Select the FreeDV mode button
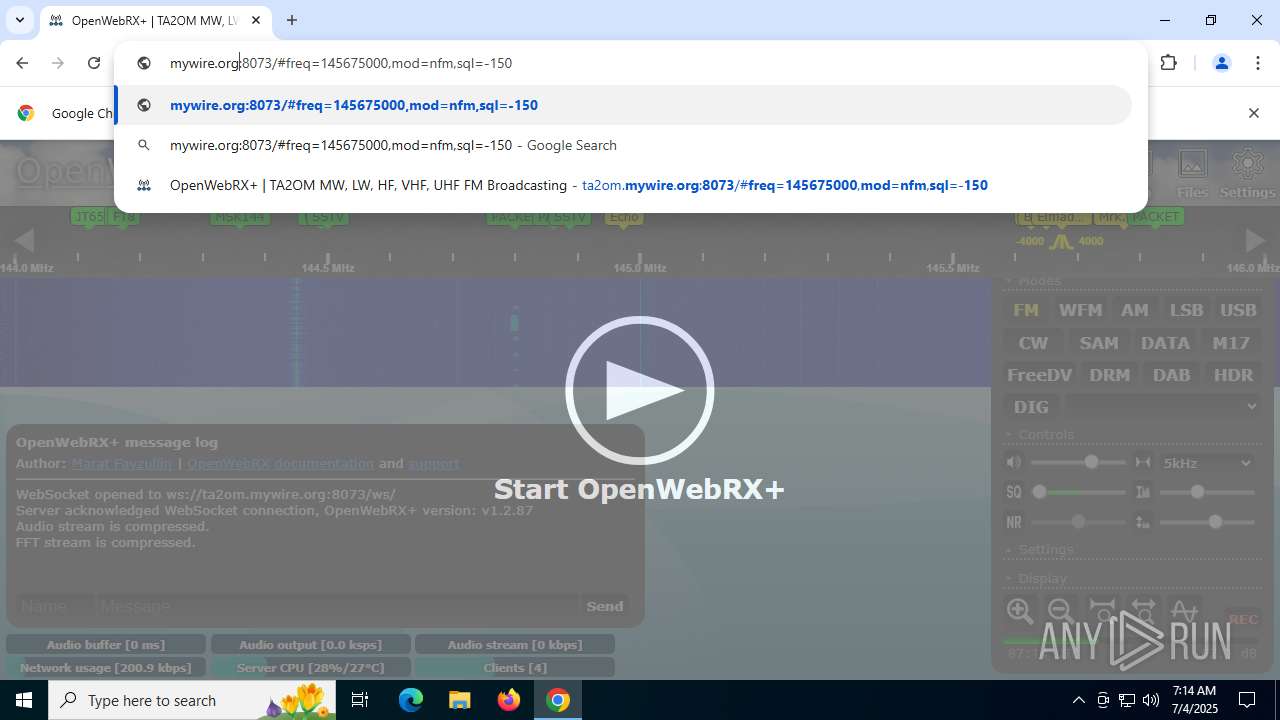 1039,375
